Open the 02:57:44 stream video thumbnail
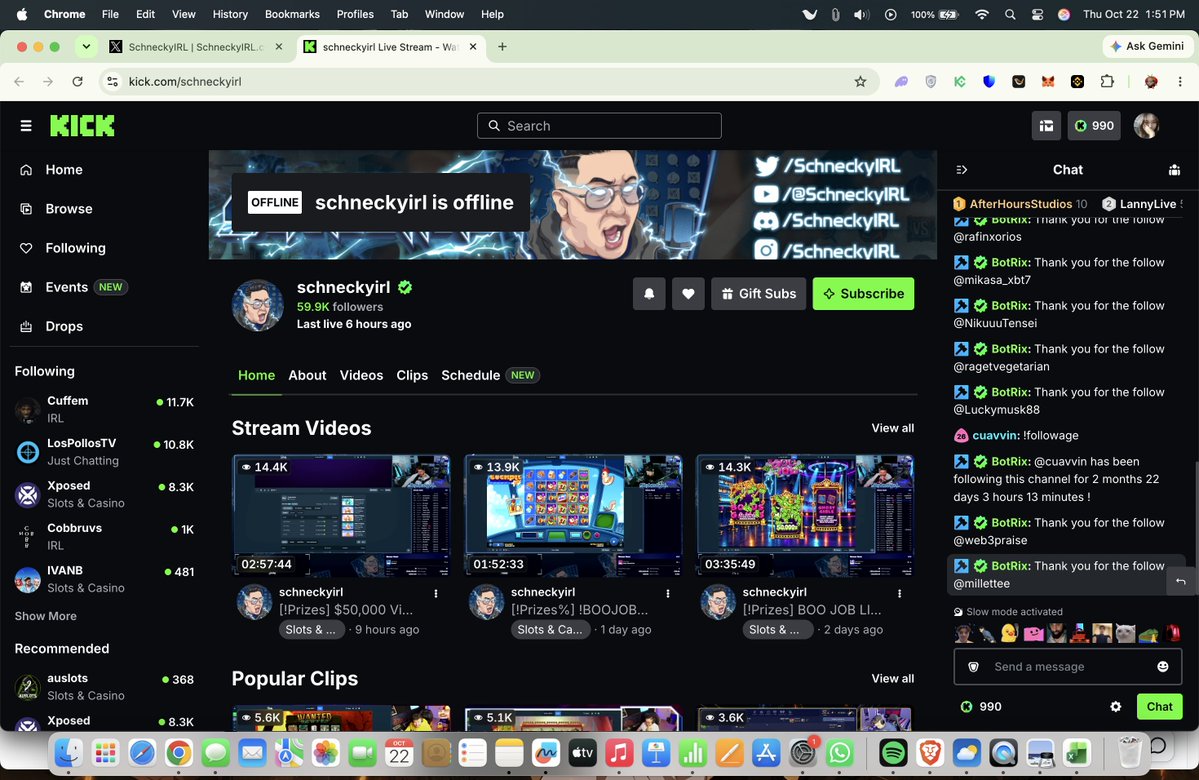The width and height of the screenshot is (1199, 780). pos(341,515)
